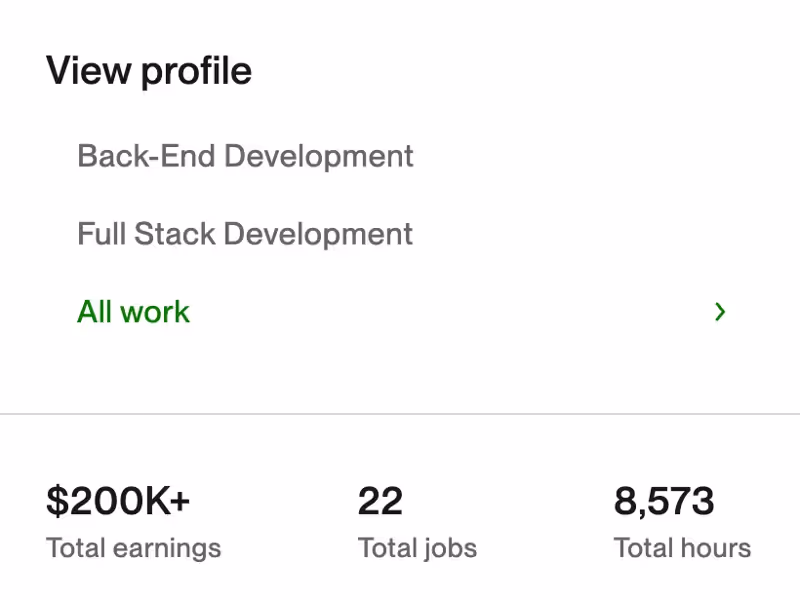Open the Full Stack Development profile
This screenshot has height=600, width=800.
[x=245, y=234]
